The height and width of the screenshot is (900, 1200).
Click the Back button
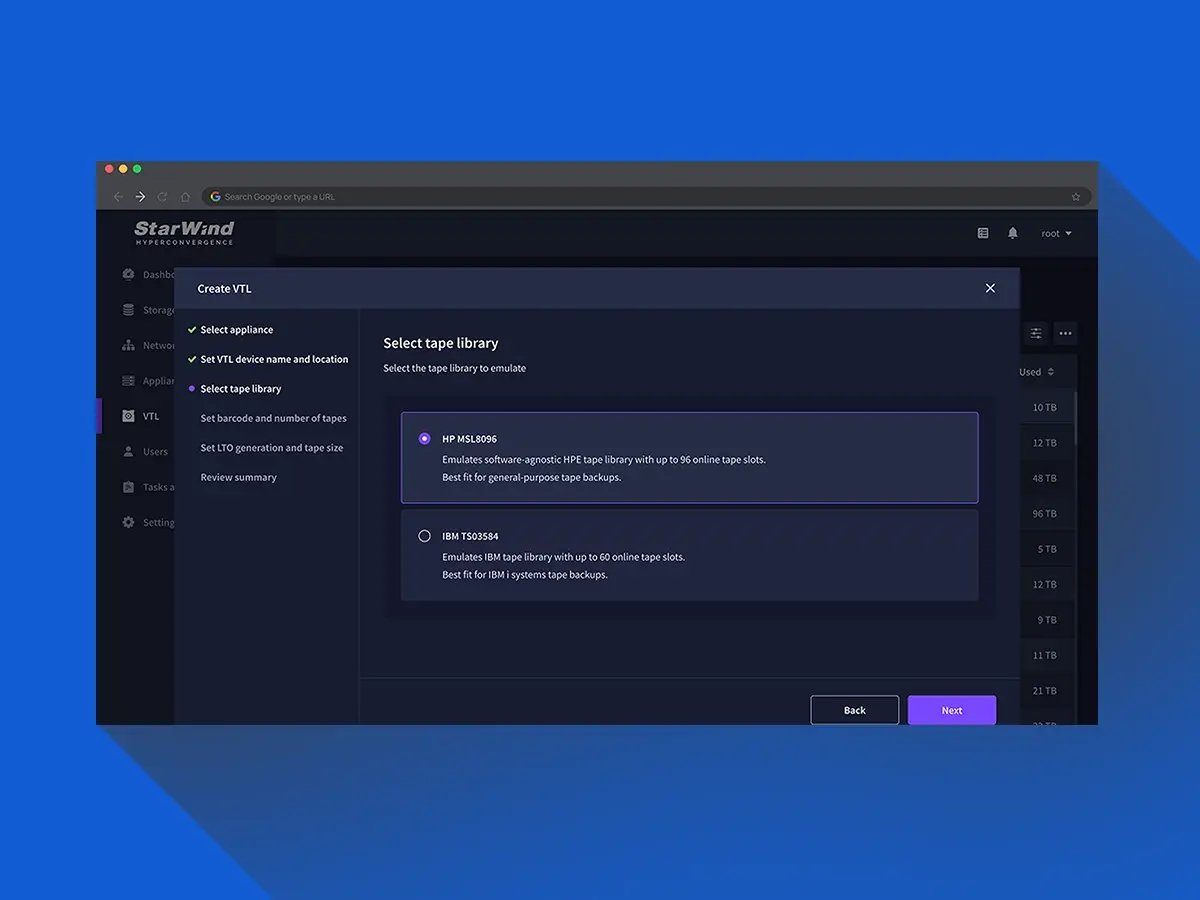coord(854,710)
